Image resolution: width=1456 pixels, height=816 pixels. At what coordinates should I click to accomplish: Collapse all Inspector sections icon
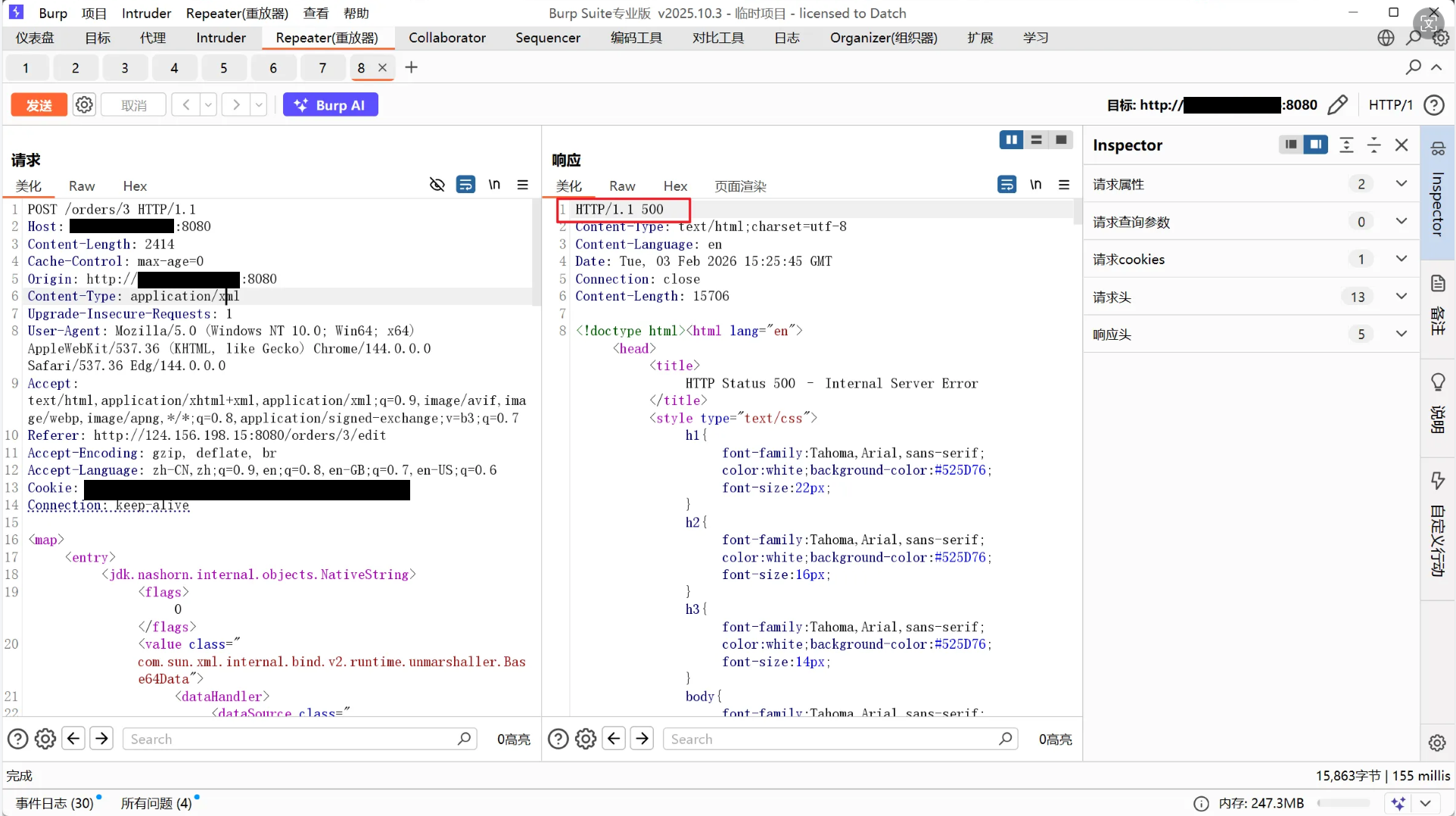click(1374, 145)
